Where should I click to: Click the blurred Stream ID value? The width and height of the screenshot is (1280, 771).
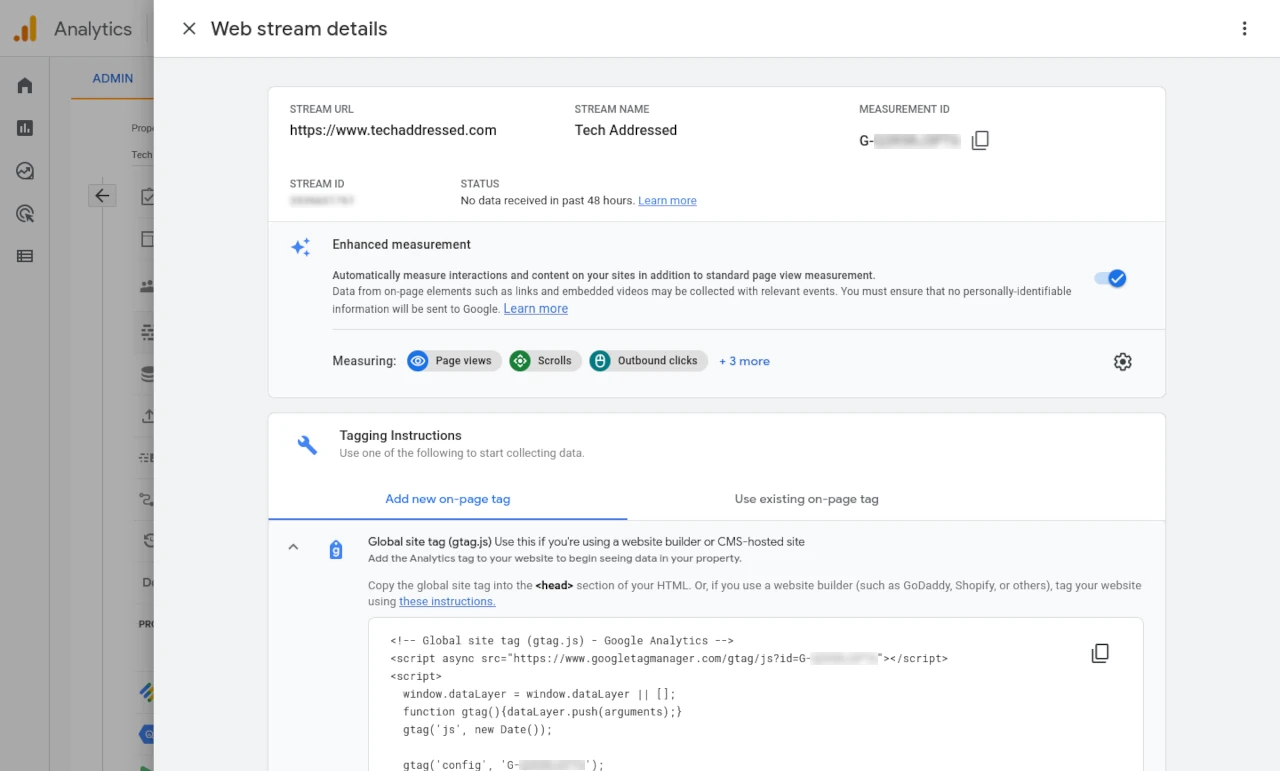tap(322, 201)
